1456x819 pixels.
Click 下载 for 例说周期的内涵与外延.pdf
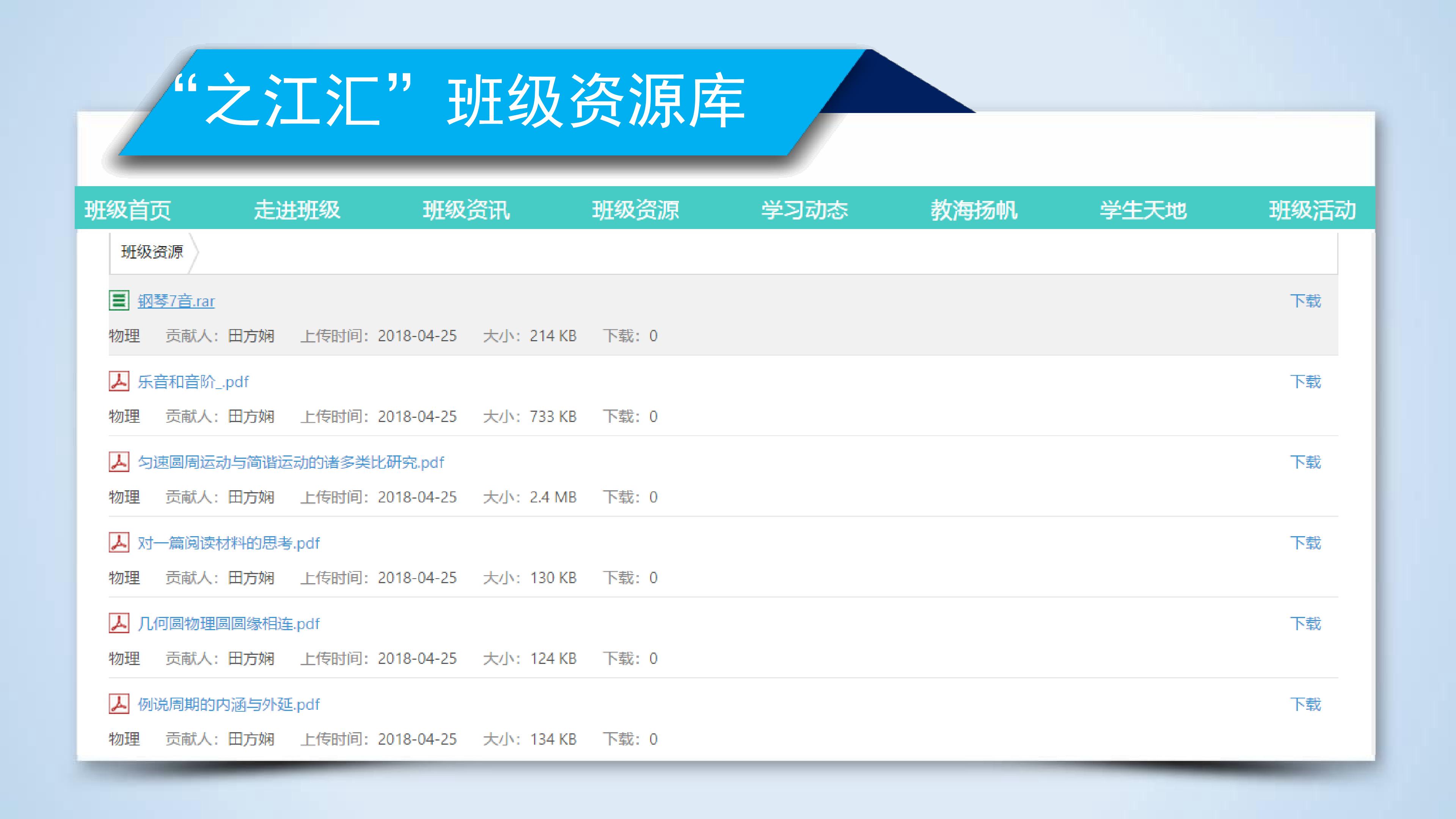(1306, 704)
